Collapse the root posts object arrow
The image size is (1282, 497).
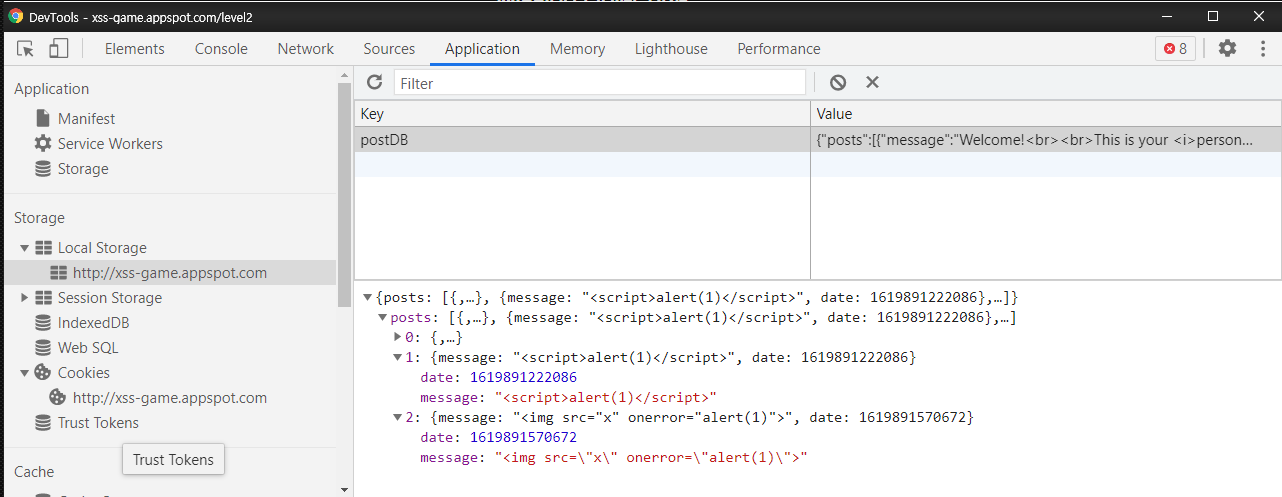[367, 297]
